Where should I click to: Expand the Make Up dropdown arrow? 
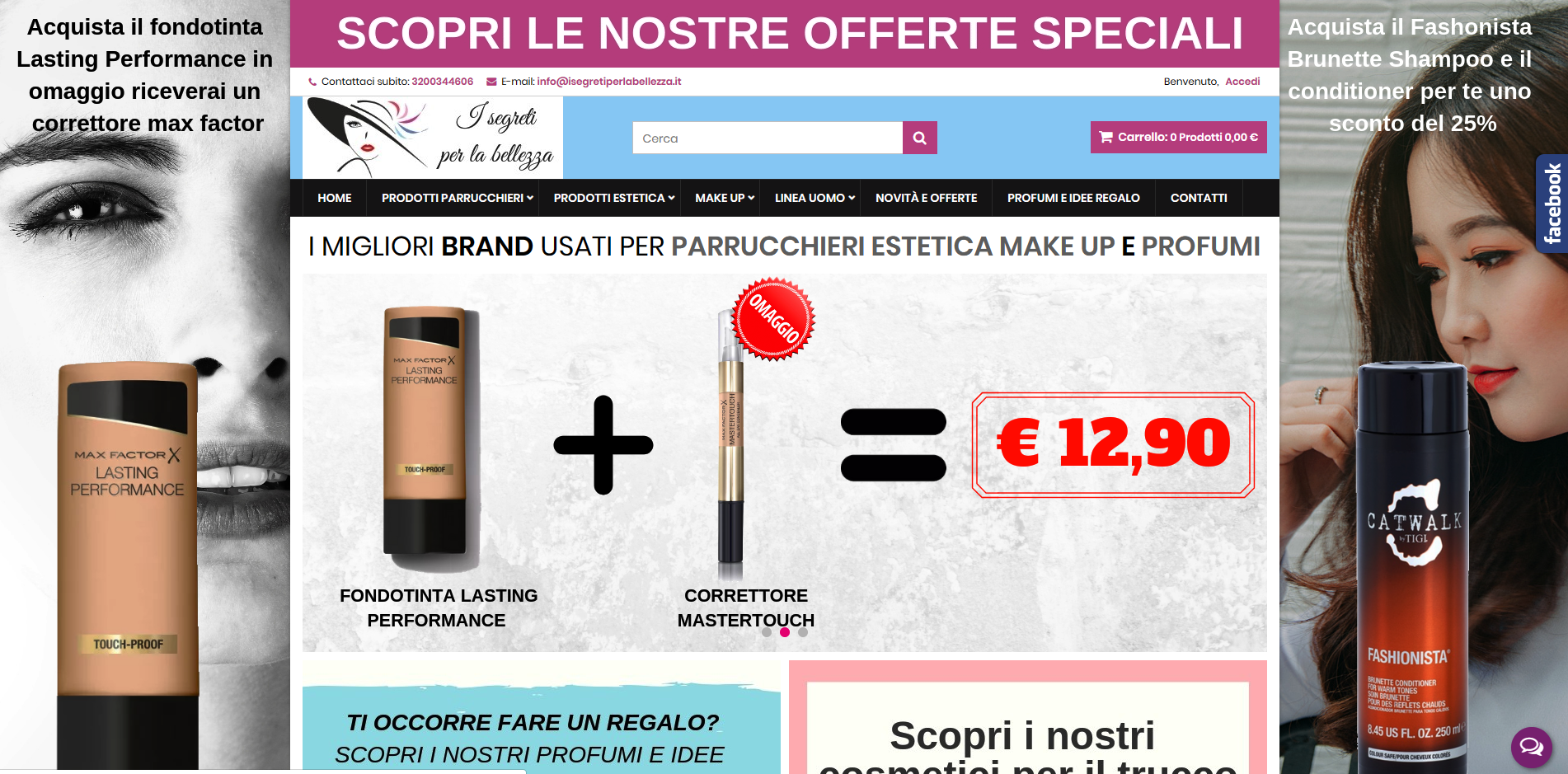tap(751, 198)
